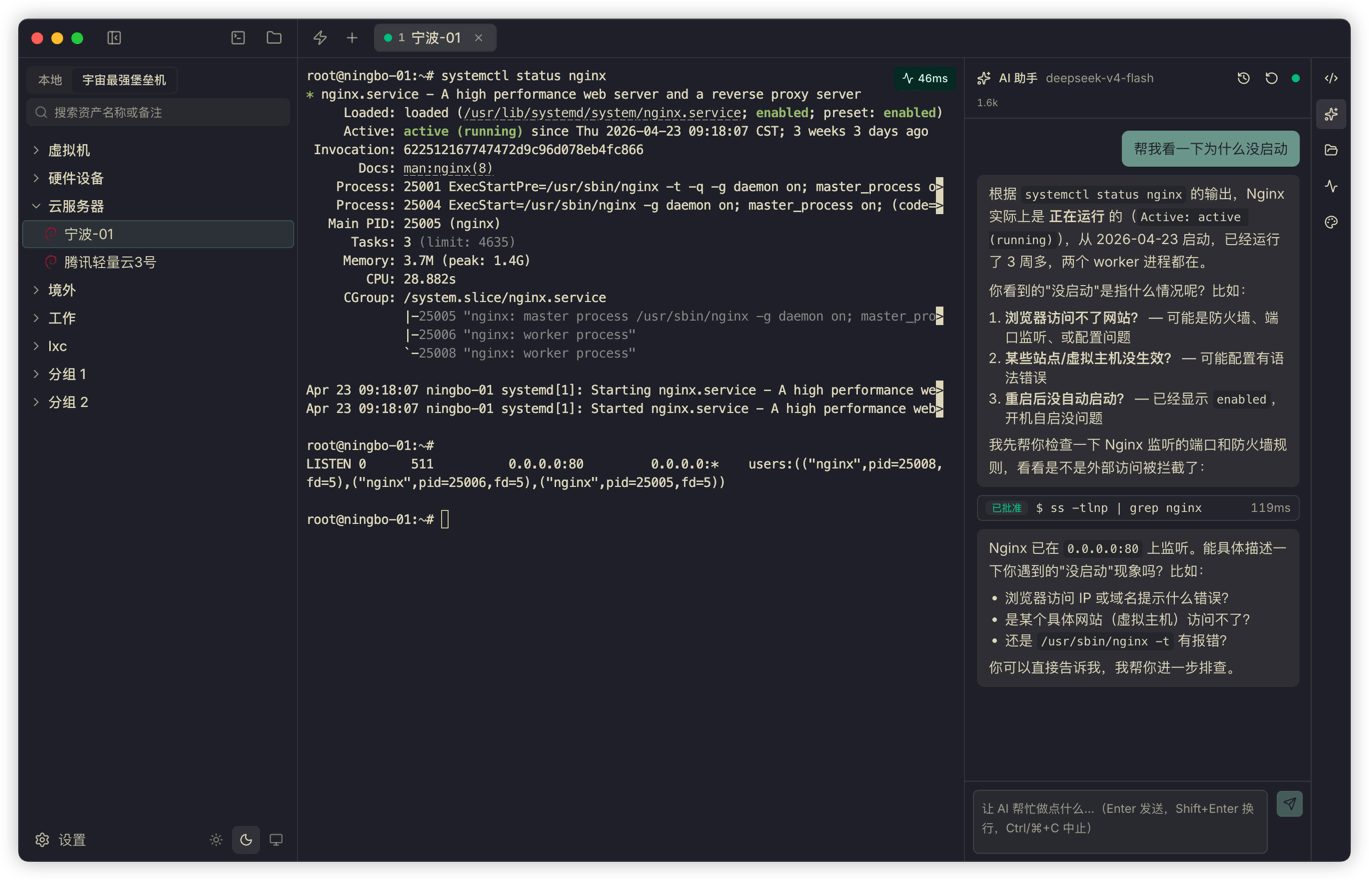Click the 'Tasks: 3 (limit: 4635)' line
Viewport: 1369px width, 880px height.
(x=433, y=242)
